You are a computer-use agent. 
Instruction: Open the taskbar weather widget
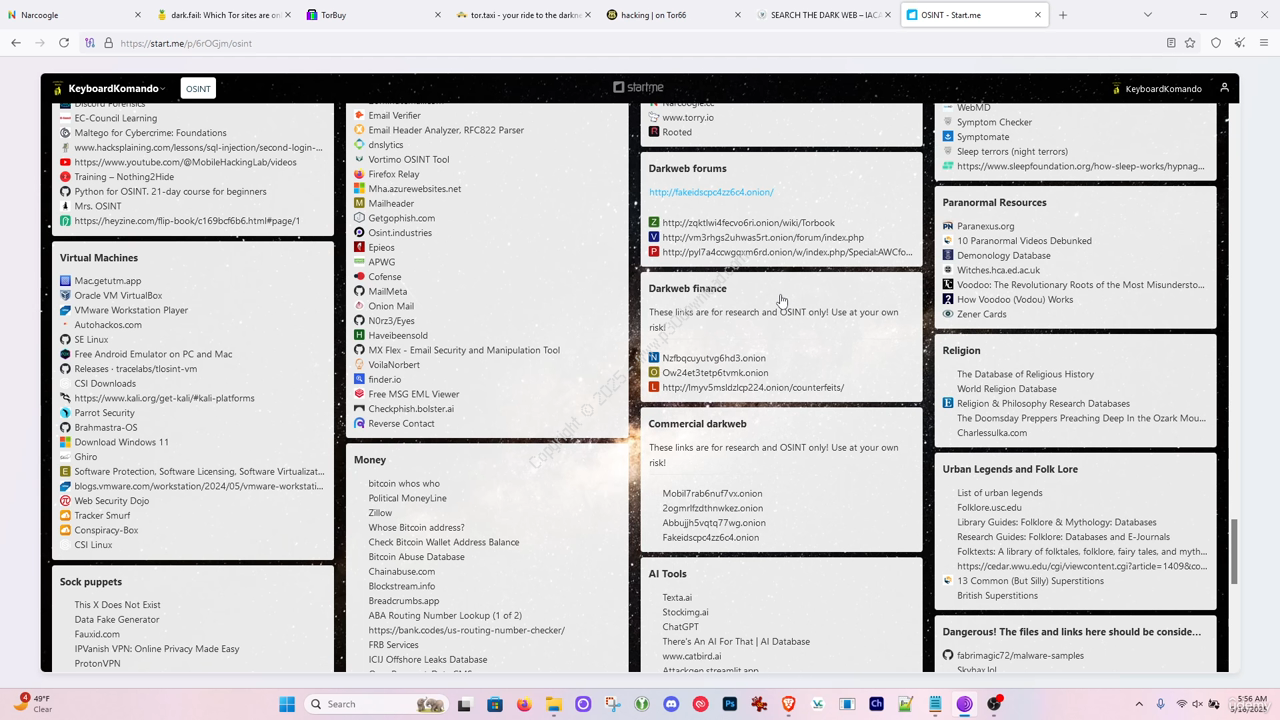click(x=34, y=703)
